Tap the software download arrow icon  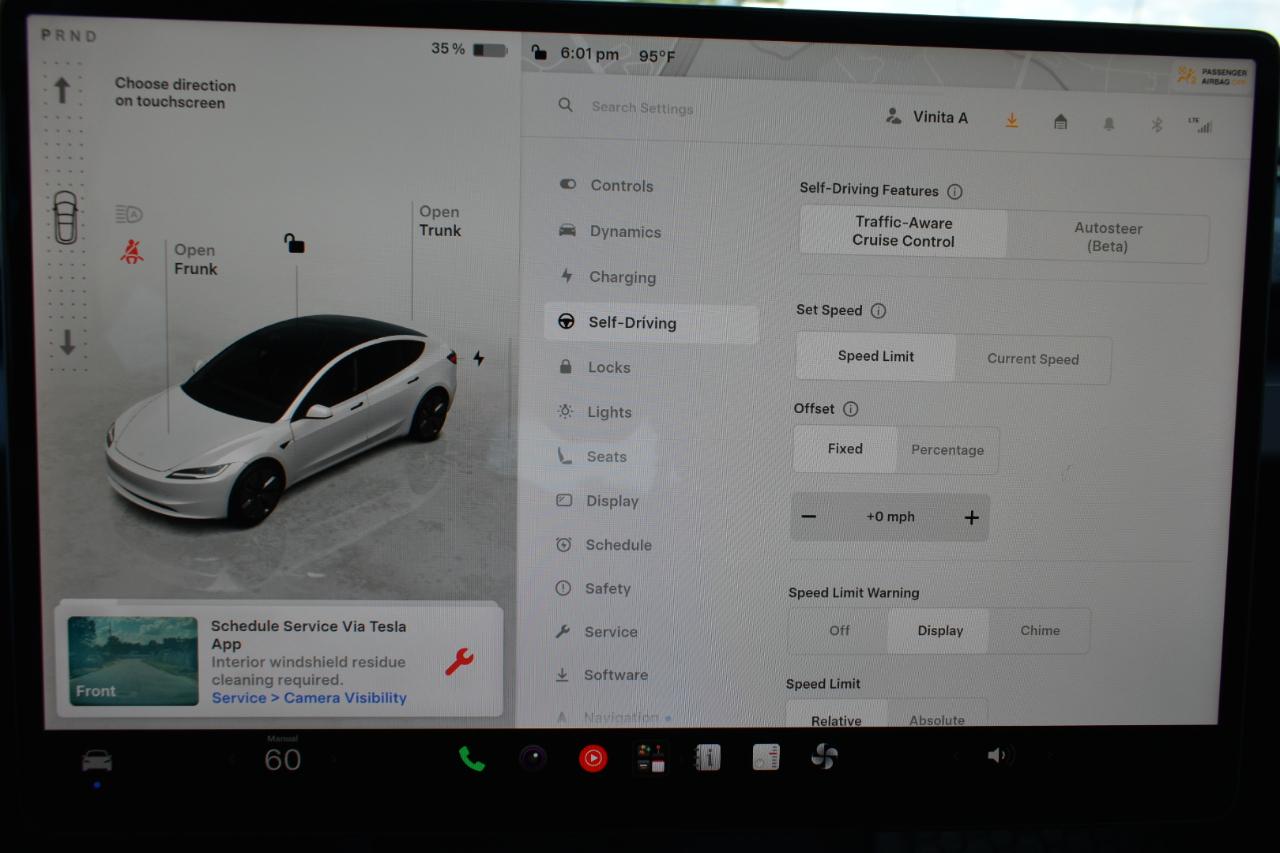(x=1012, y=120)
